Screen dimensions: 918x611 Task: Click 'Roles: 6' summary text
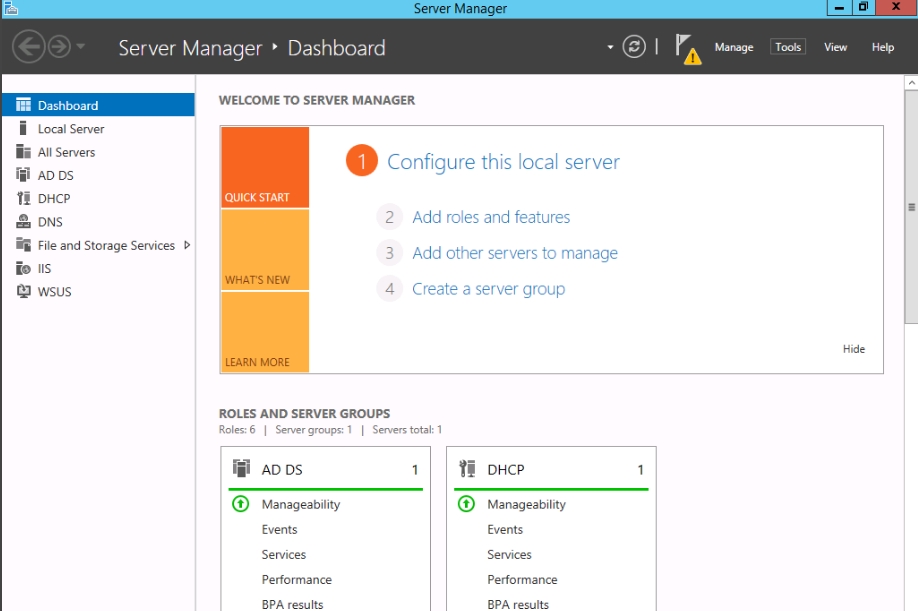[237, 430]
